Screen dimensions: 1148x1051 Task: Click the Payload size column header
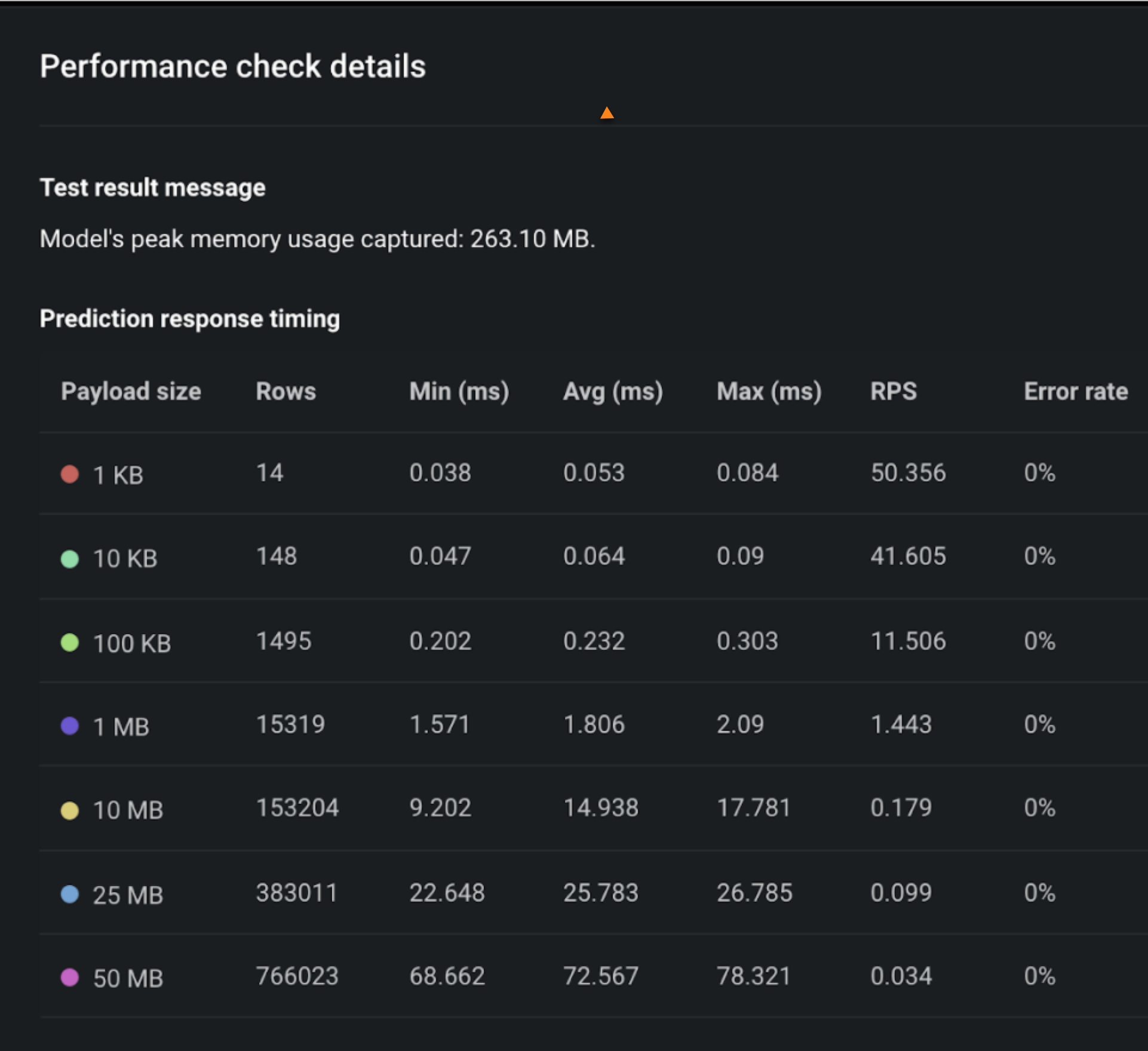coord(131,392)
